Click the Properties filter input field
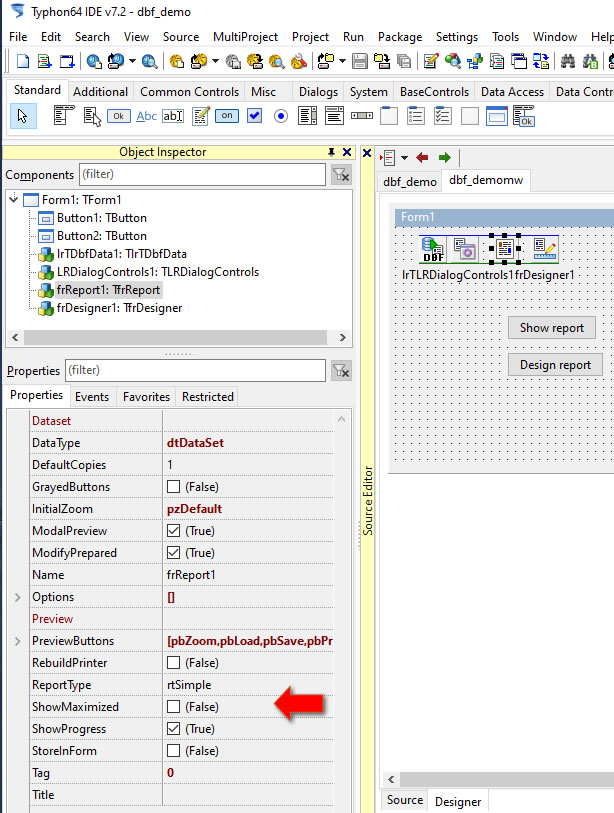This screenshot has height=813, width=614. tap(196, 370)
